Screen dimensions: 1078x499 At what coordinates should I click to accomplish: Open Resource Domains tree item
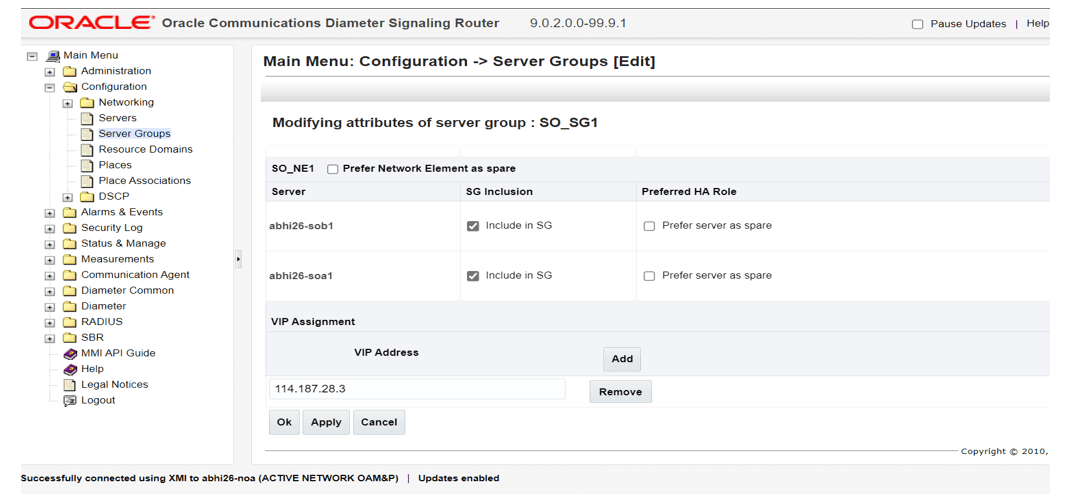(146, 149)
